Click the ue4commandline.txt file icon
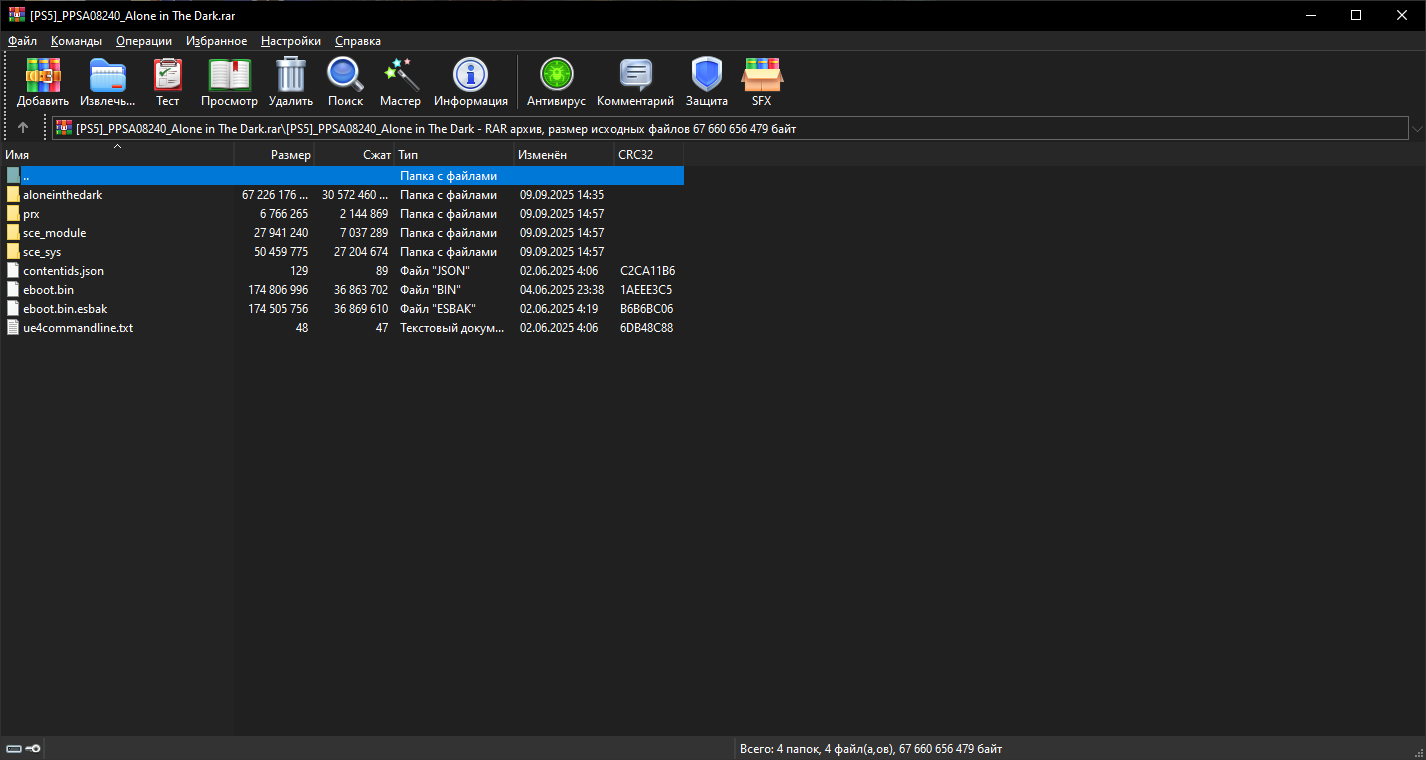The height and width of the screenshot is (760, 1426). [13, 328]
